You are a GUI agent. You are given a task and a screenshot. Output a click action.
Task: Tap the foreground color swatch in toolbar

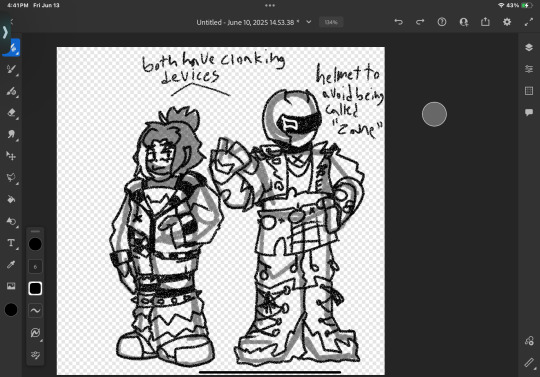coord(11,310)
